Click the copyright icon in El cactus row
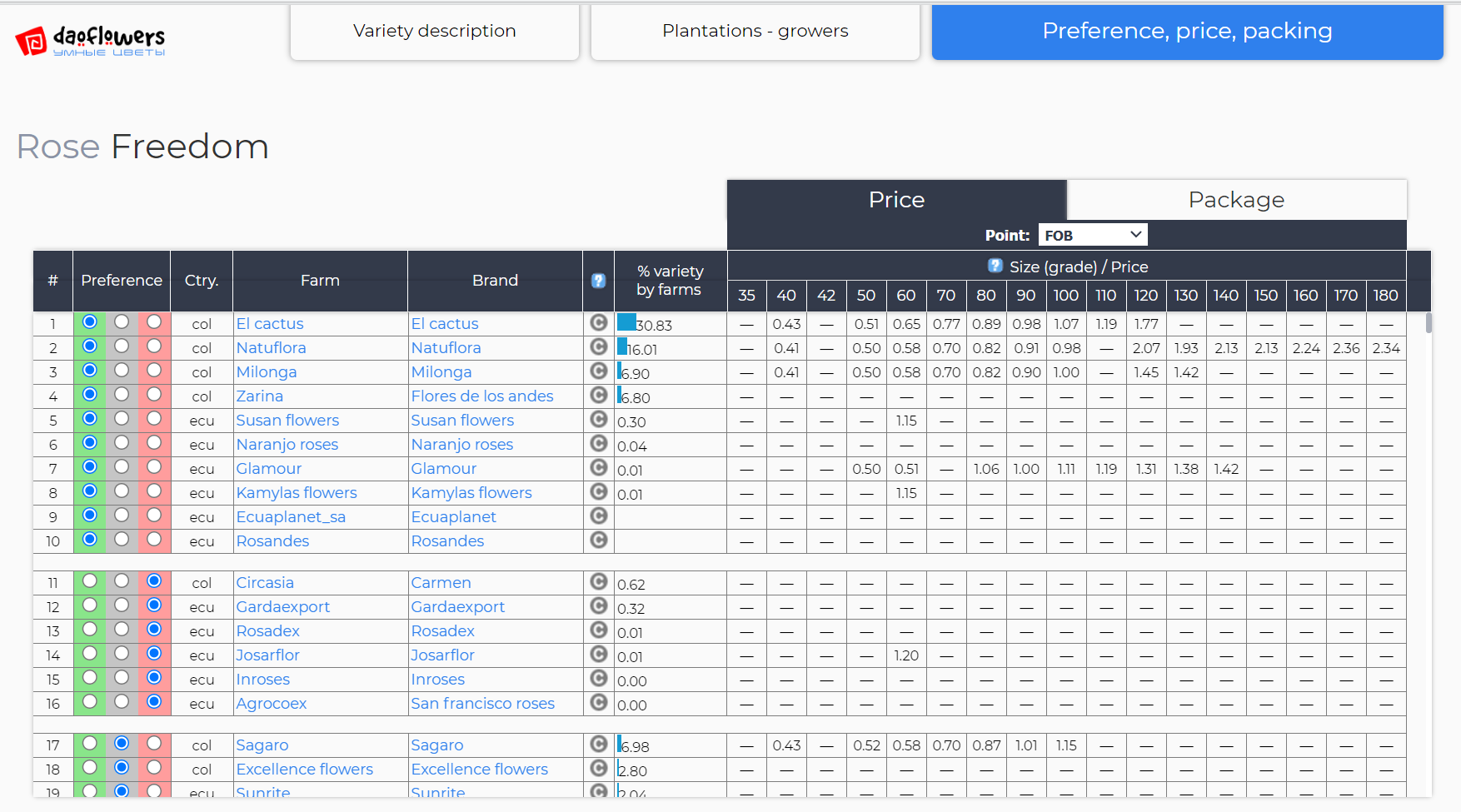1461x812 pixels. (598, 322)
